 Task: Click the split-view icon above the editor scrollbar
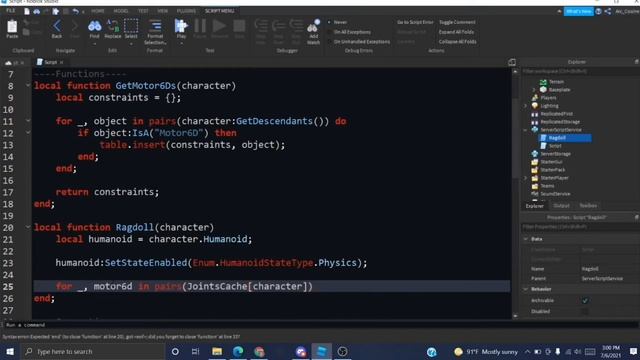click(512, 62)
